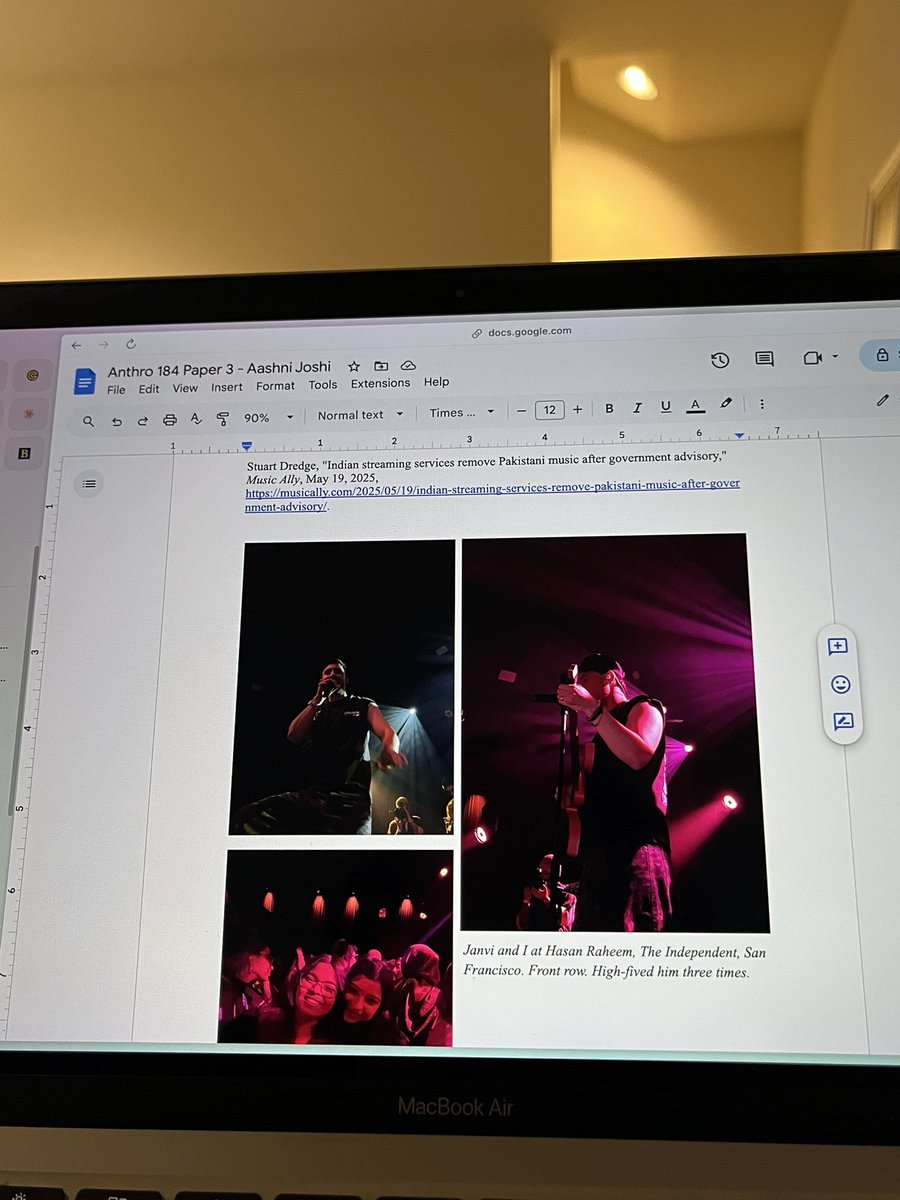Open the View menu

[x=185, y=388]
